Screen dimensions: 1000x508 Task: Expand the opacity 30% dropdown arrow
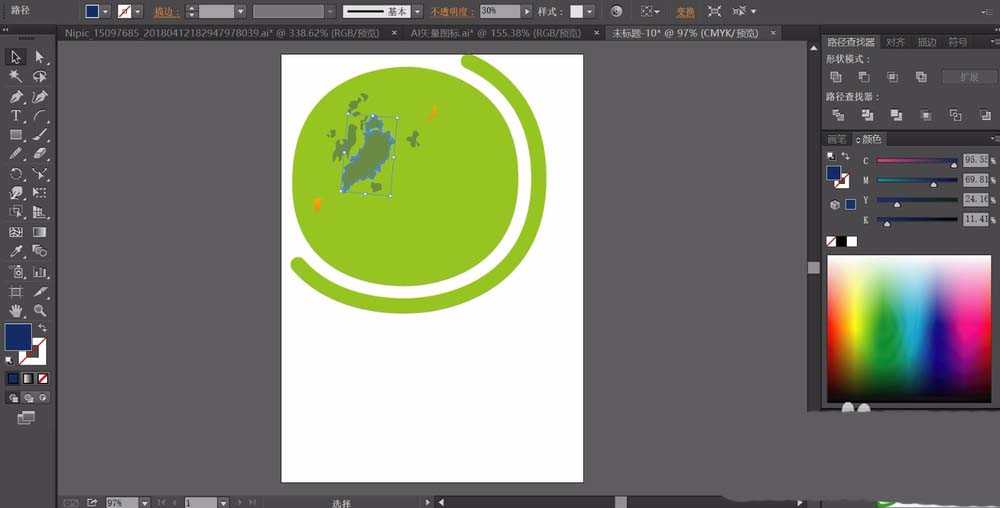click(x=527, y=12)
